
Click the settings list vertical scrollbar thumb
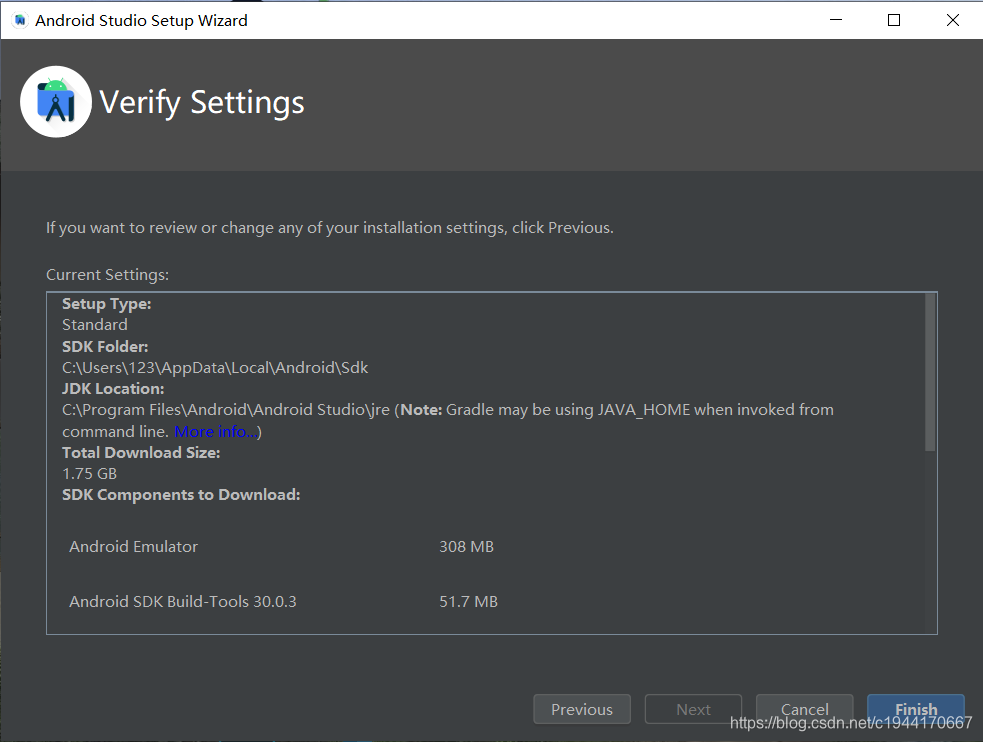click(930, 372)
